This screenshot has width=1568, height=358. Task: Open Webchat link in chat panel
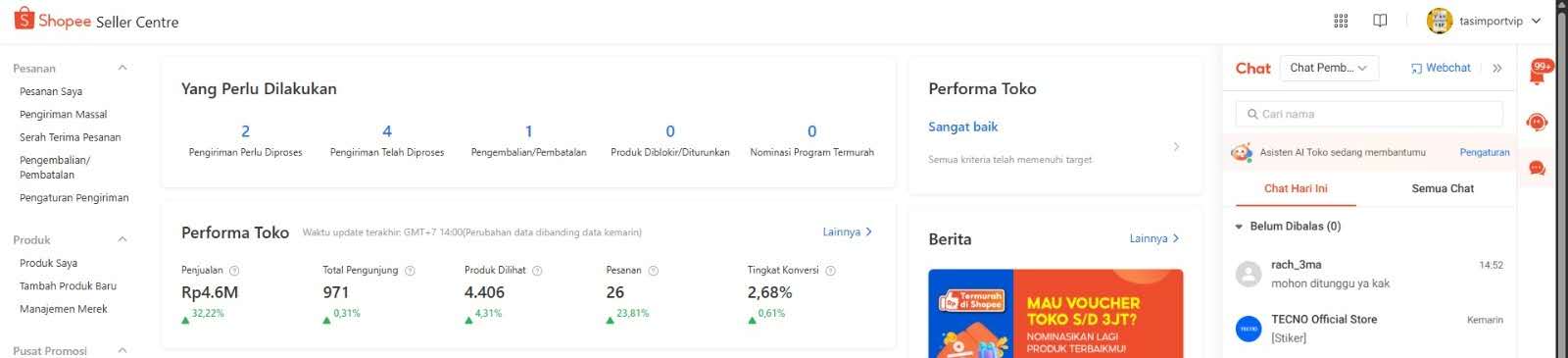1441,68
